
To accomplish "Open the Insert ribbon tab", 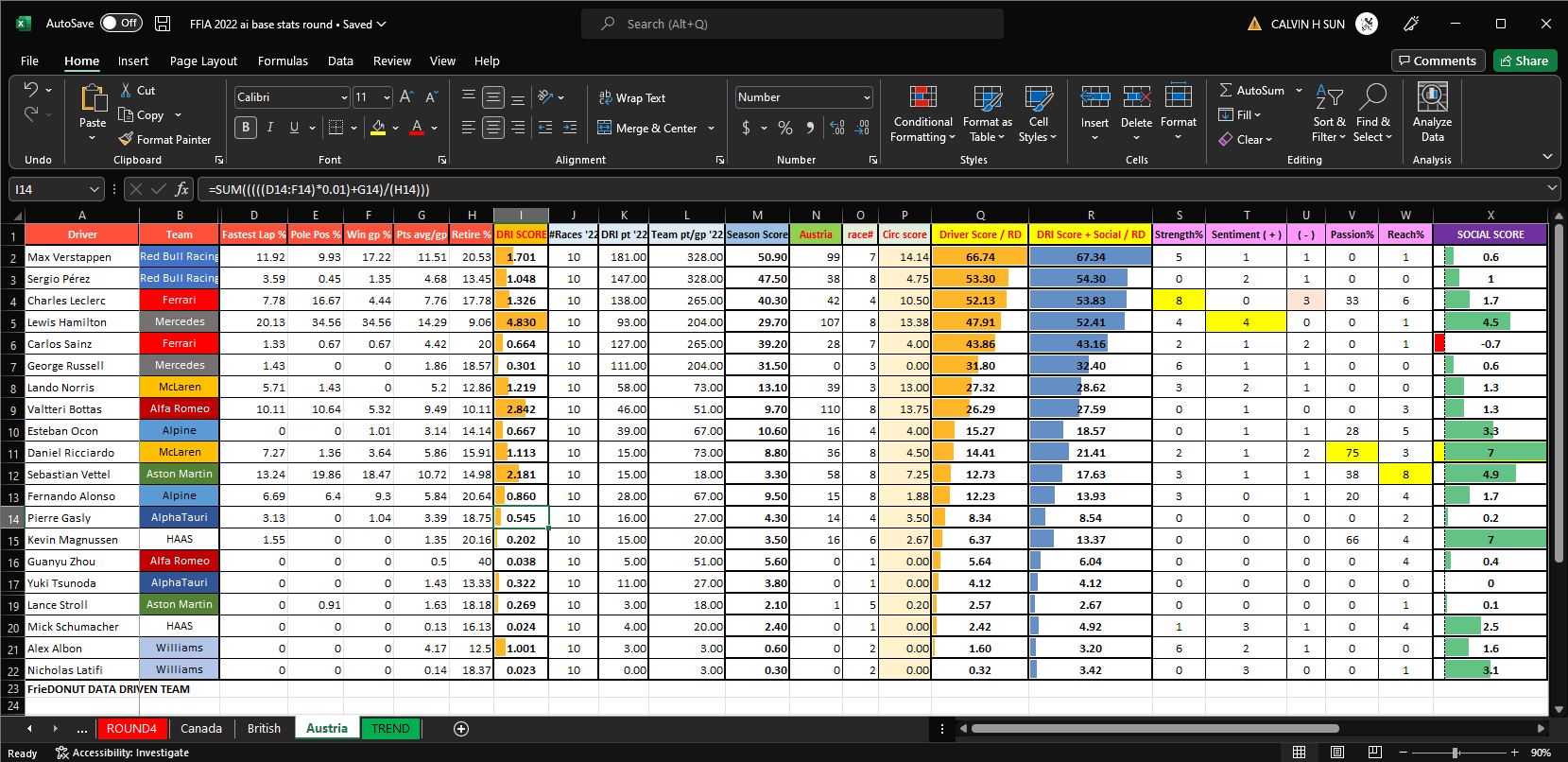I will click(x=133, y=61).
